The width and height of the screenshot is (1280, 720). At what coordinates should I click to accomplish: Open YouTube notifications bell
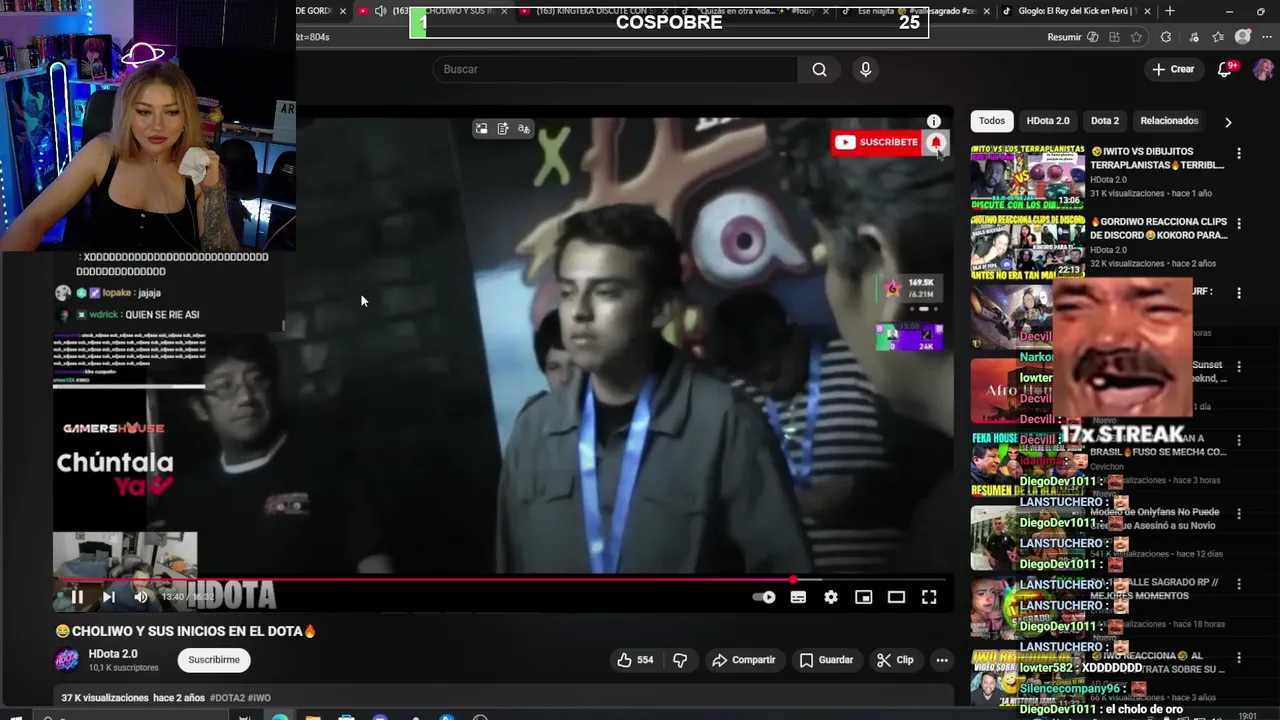pyautogui.click(x=1225, y=69)
